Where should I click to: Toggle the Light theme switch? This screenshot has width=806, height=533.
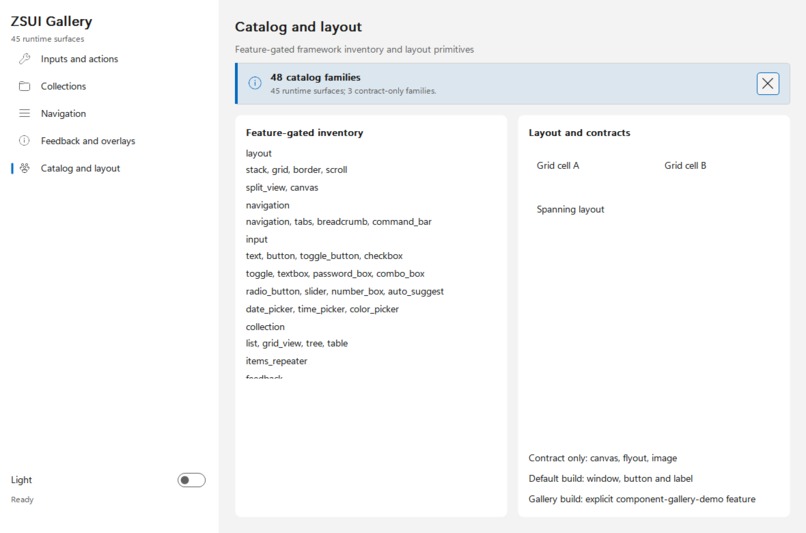coord(191,480)
